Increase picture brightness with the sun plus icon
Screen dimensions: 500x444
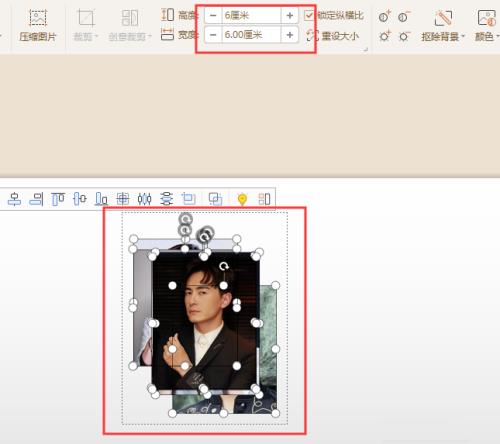pos(385,36)
